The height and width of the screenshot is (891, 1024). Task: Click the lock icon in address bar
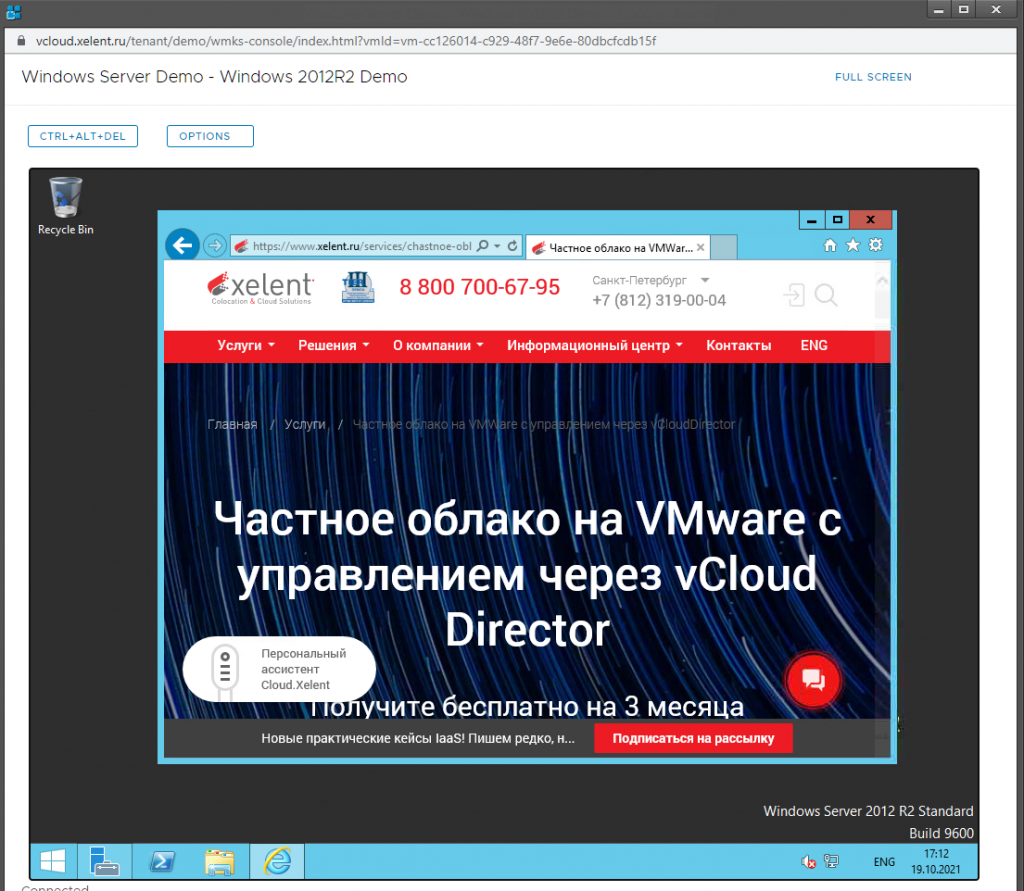coord(21,41)
